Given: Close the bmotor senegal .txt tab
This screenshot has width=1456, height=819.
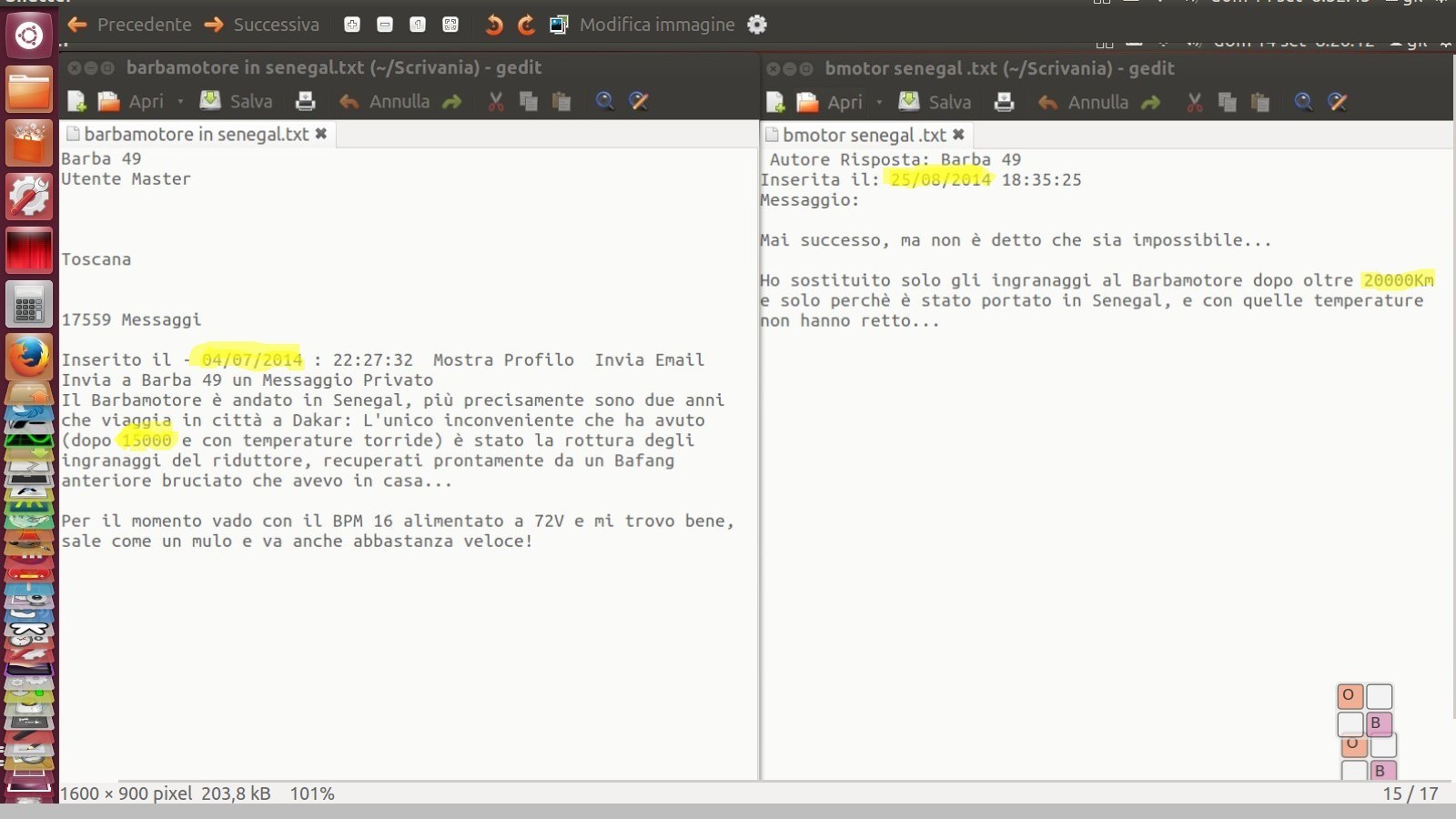Looking at the screenshot, I should coord(958,135).
